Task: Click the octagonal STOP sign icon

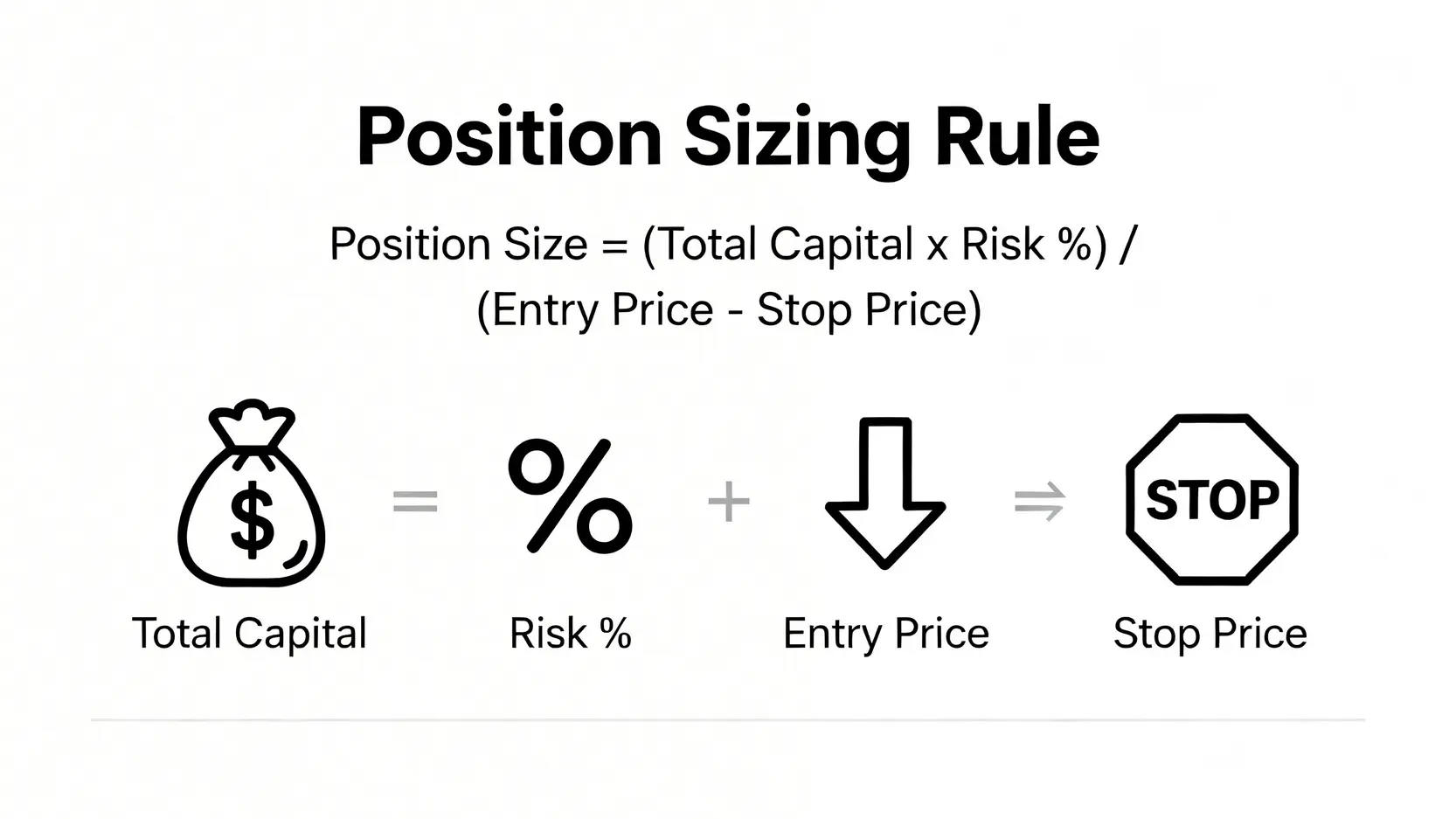Action: tap(1211, 499)
